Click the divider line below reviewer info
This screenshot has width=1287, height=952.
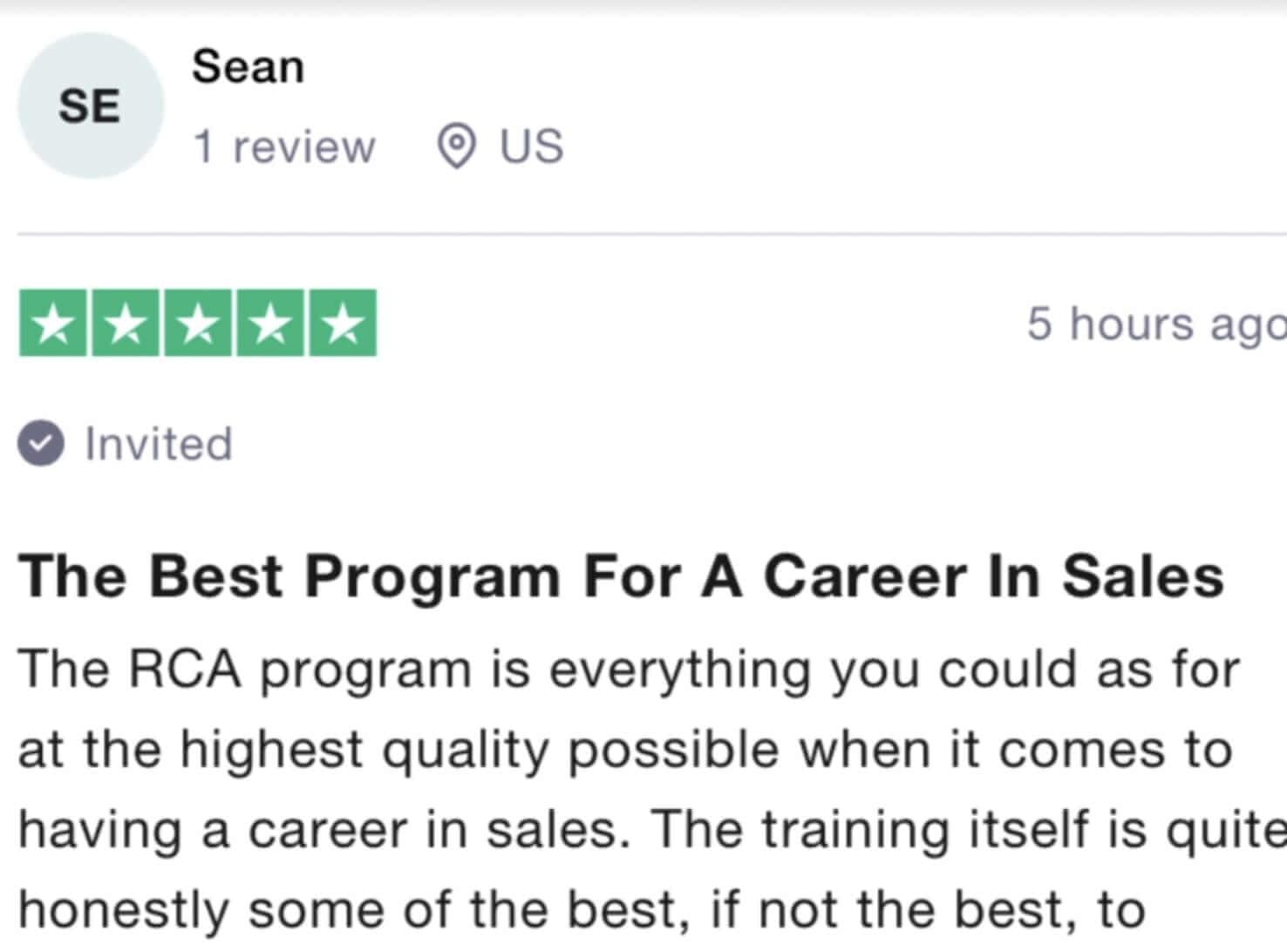coord(651,234)
